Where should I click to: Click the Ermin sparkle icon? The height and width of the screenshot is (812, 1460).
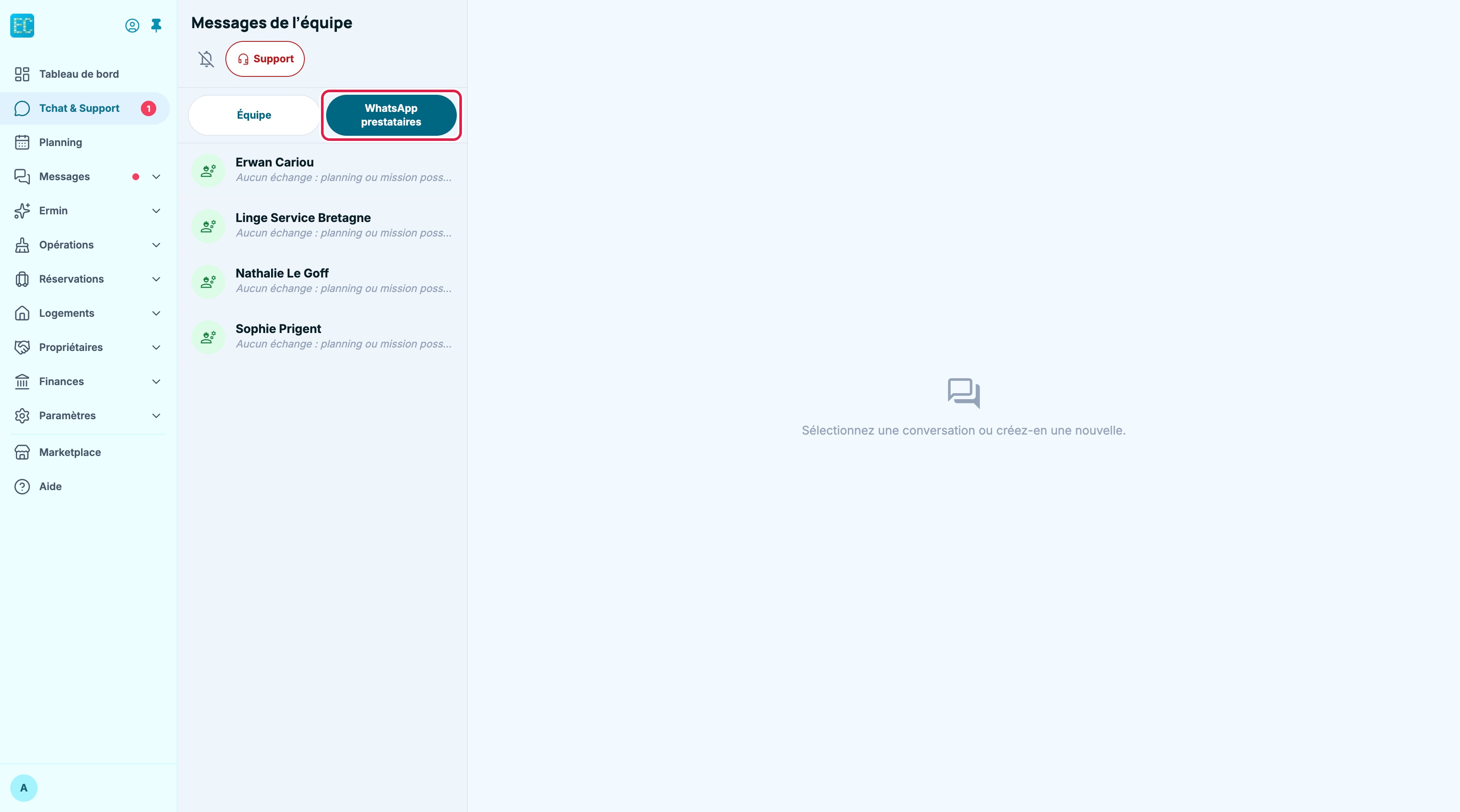pos(22,211)
